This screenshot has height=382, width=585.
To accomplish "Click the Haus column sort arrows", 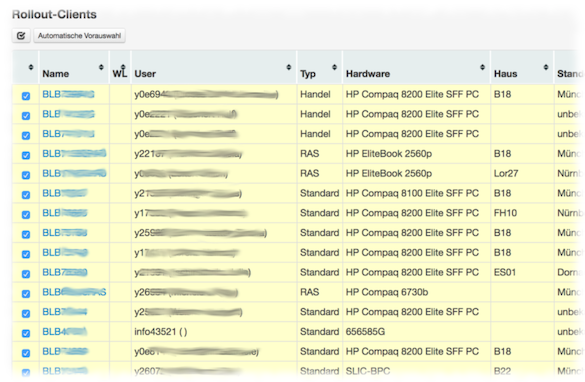I will (546, 67).
